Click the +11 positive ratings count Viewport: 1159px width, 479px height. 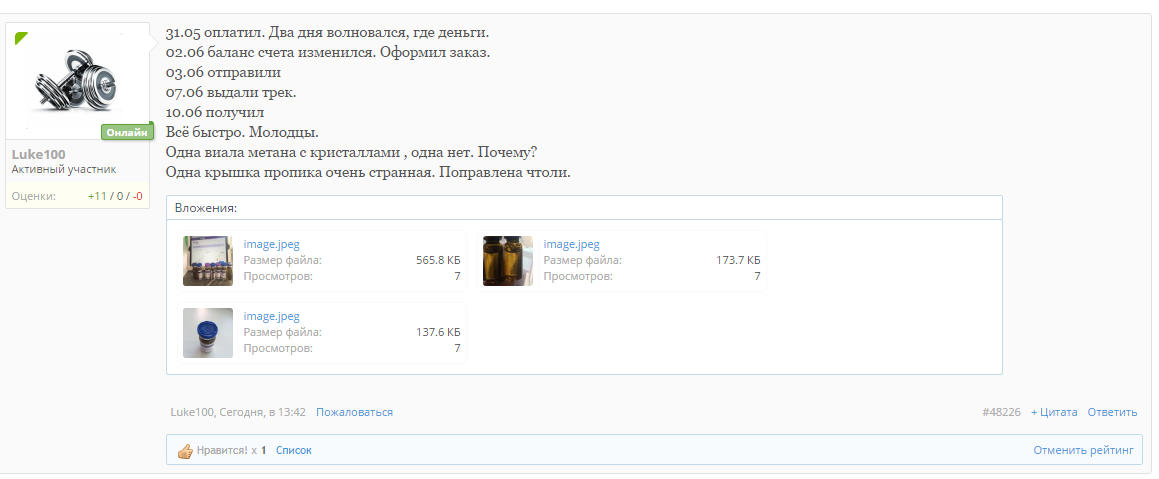[x=97, y=196]
